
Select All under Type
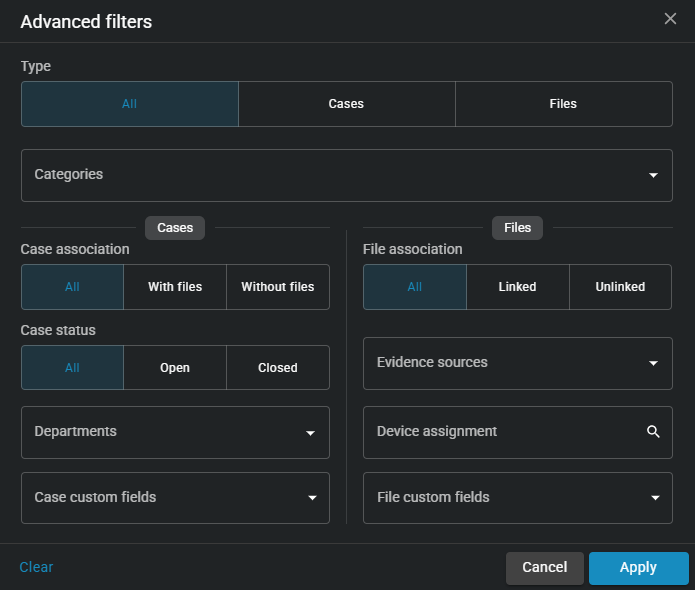(x=129, y=104)
